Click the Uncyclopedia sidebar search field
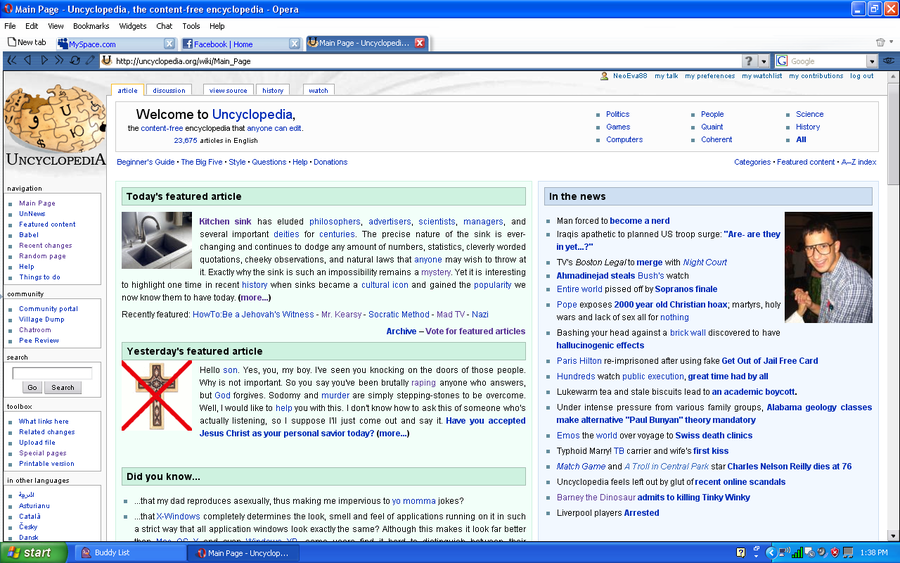 [52, 373]
